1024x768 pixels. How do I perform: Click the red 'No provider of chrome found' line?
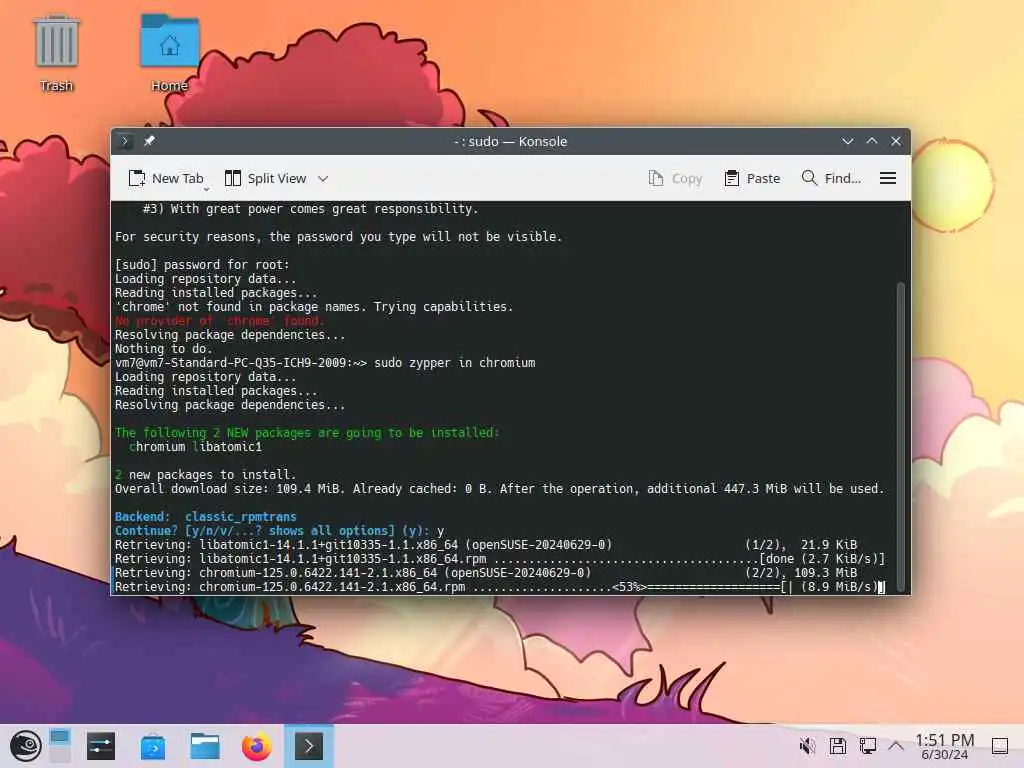click(219, 321)
